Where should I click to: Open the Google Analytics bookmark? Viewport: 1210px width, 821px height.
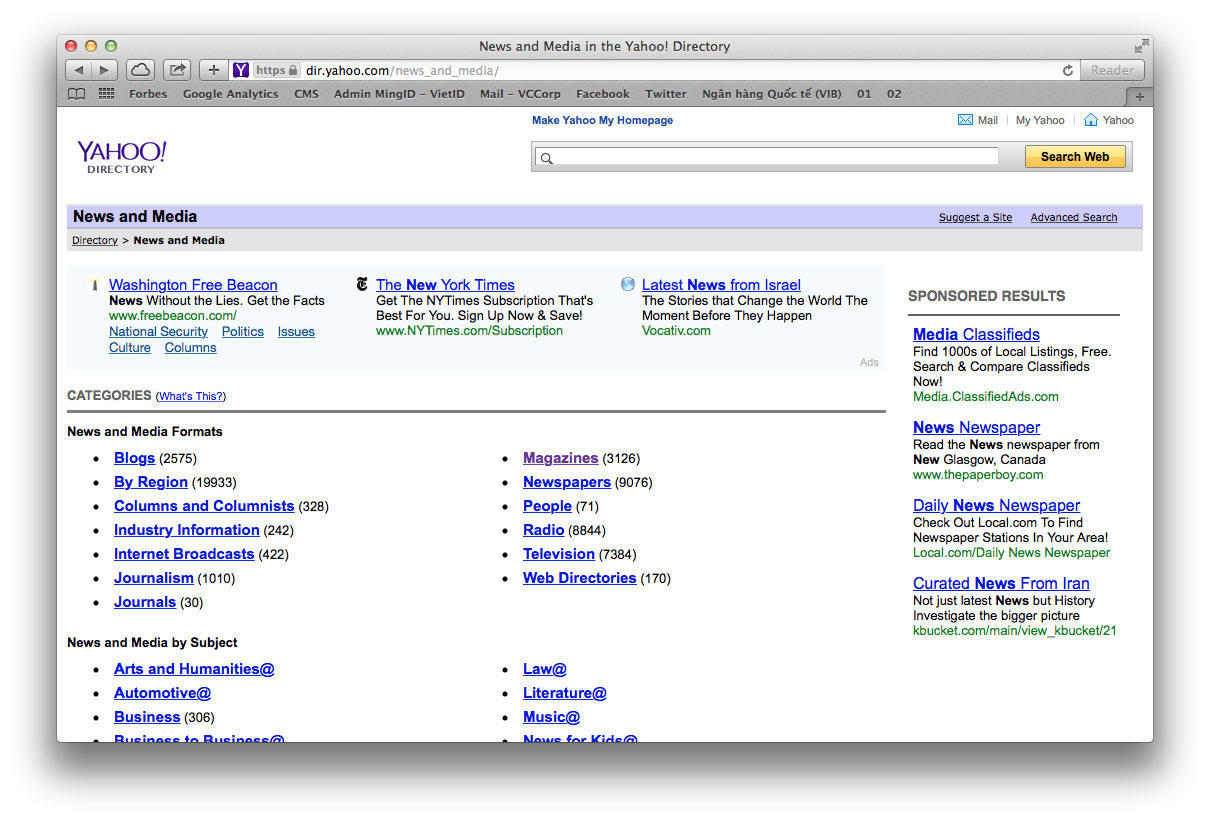tap(230, 93)
